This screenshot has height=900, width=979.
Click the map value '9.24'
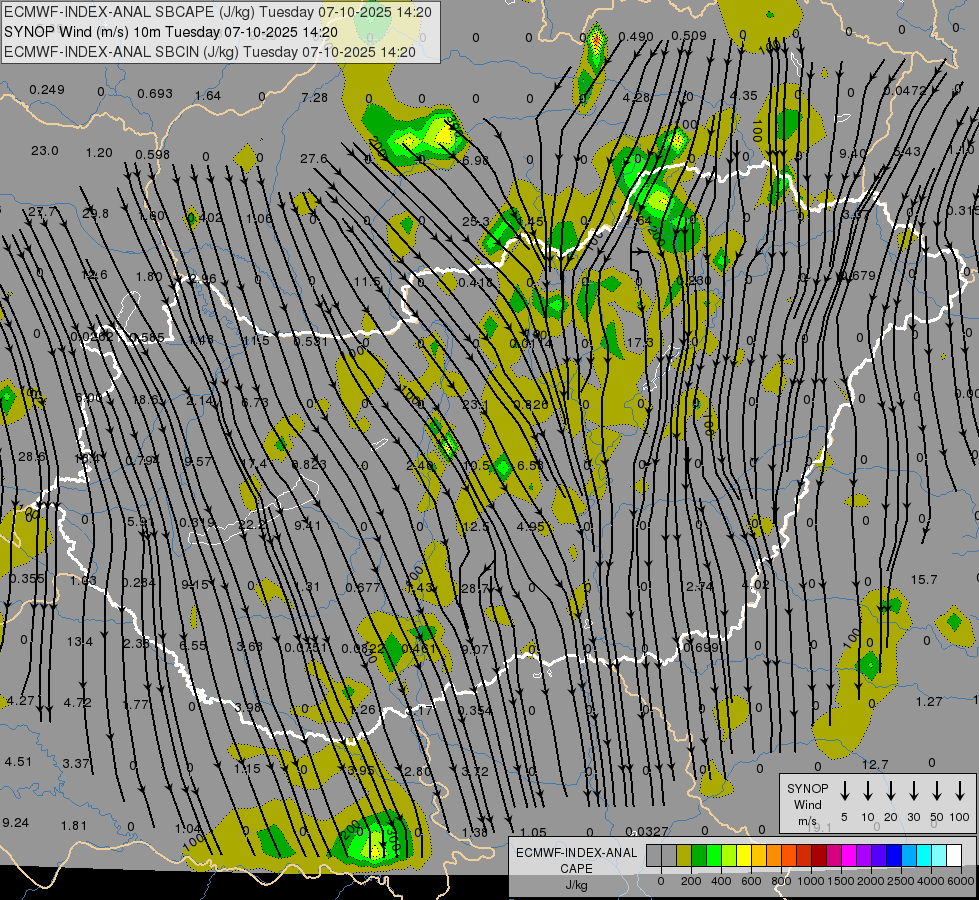point(16,823)
